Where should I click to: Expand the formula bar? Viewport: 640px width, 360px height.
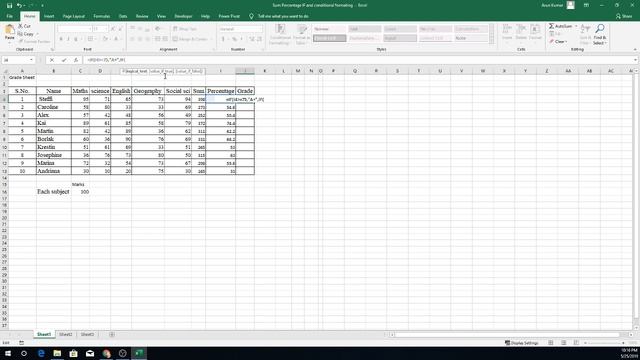click(635, 60)
